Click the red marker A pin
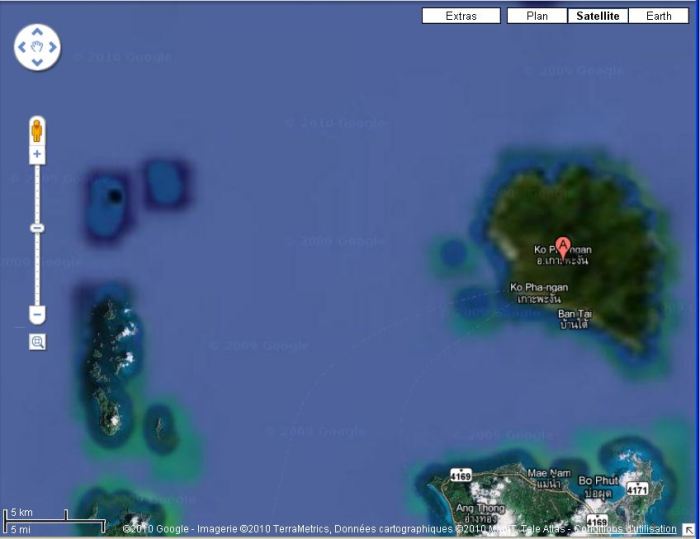 click(563, 245)
